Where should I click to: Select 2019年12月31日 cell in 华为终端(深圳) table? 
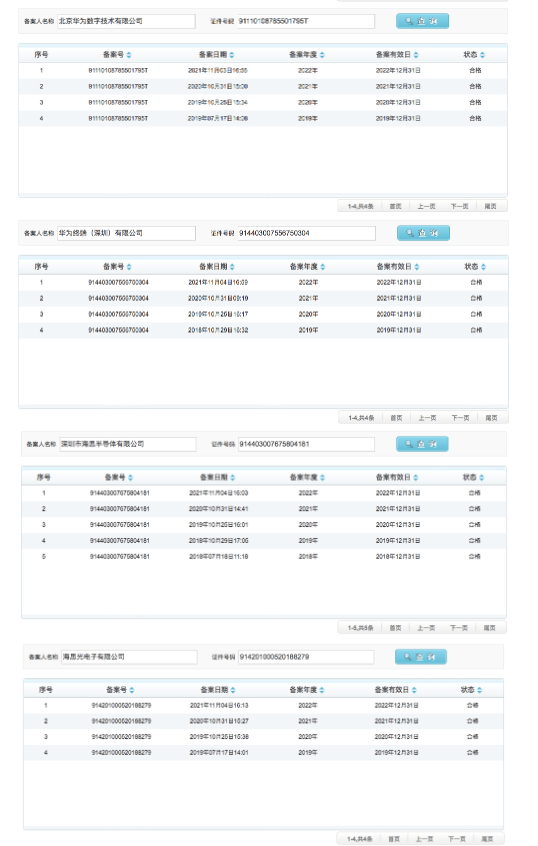pos(399,330)
